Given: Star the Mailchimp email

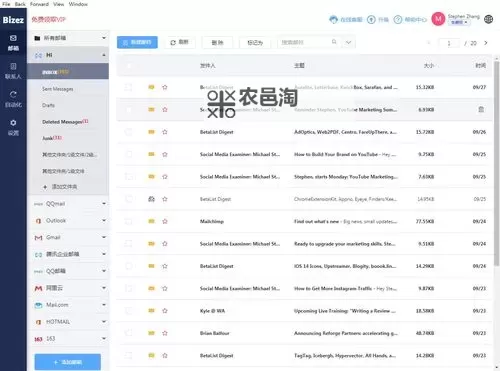Looking at the screenshot, I should [x=165, y=221].
